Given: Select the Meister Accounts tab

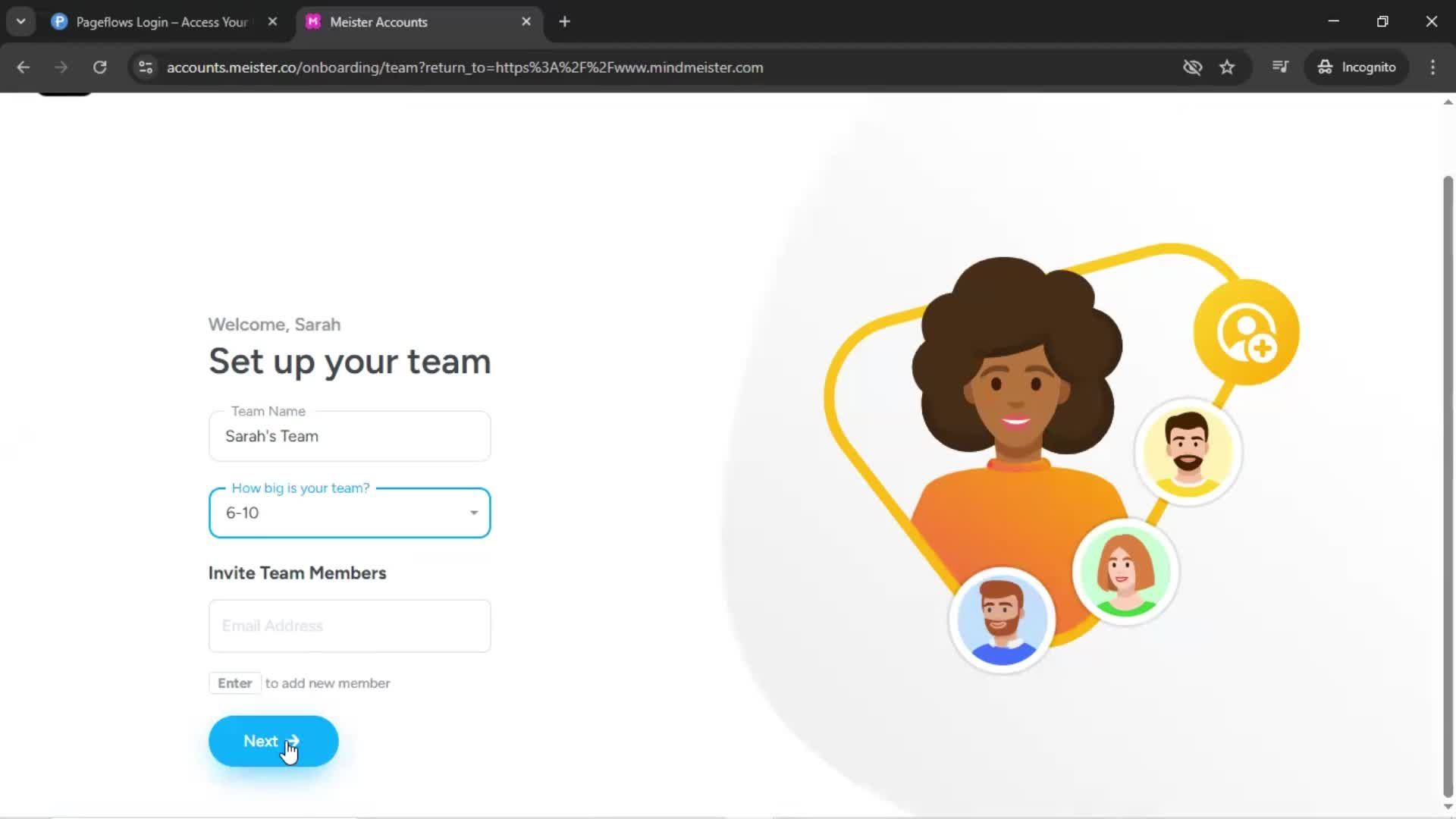Looking at the screenshot, I should pyautogui.click(x=419, y=22).
